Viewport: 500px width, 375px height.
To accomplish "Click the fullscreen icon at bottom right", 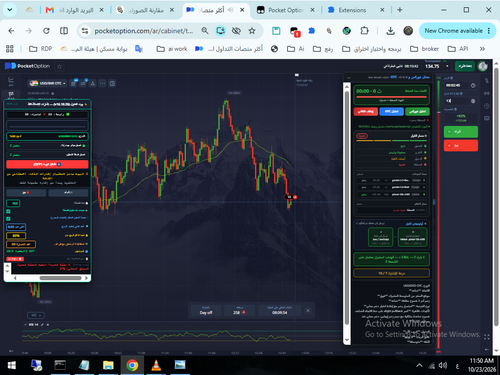I will pyautogui.click(x=487, y=337).
